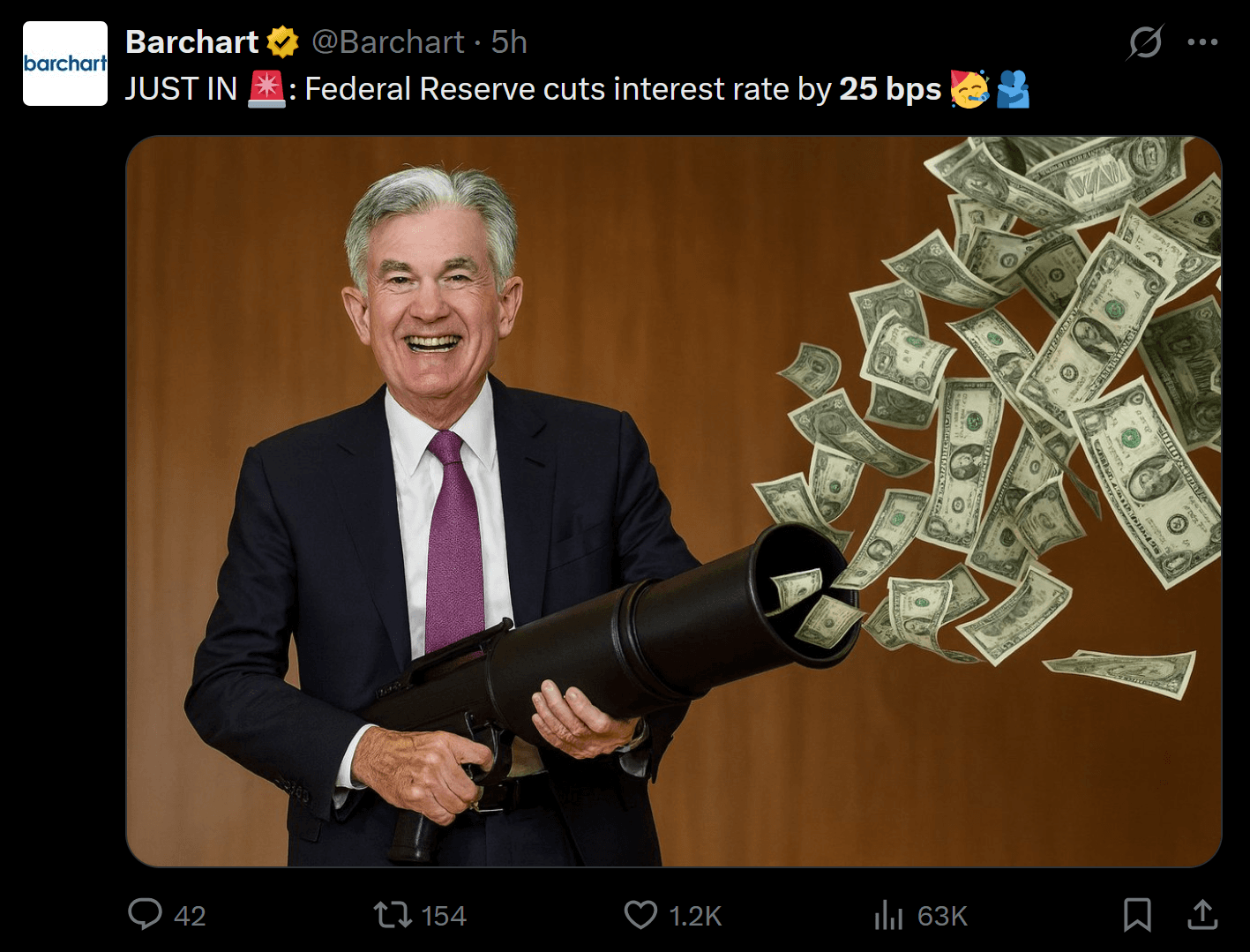The width and height of the screenshot is (1250, 952).
Task: Share the post using the upload arrow icon
Action: click(1202, 915)
